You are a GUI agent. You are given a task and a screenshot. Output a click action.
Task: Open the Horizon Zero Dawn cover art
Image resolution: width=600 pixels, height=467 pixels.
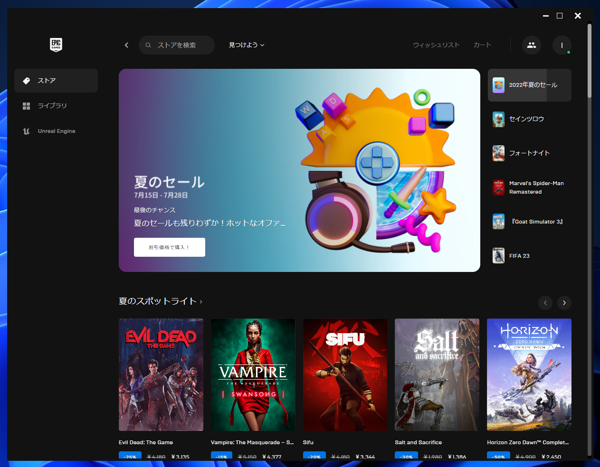coord(529,375)
